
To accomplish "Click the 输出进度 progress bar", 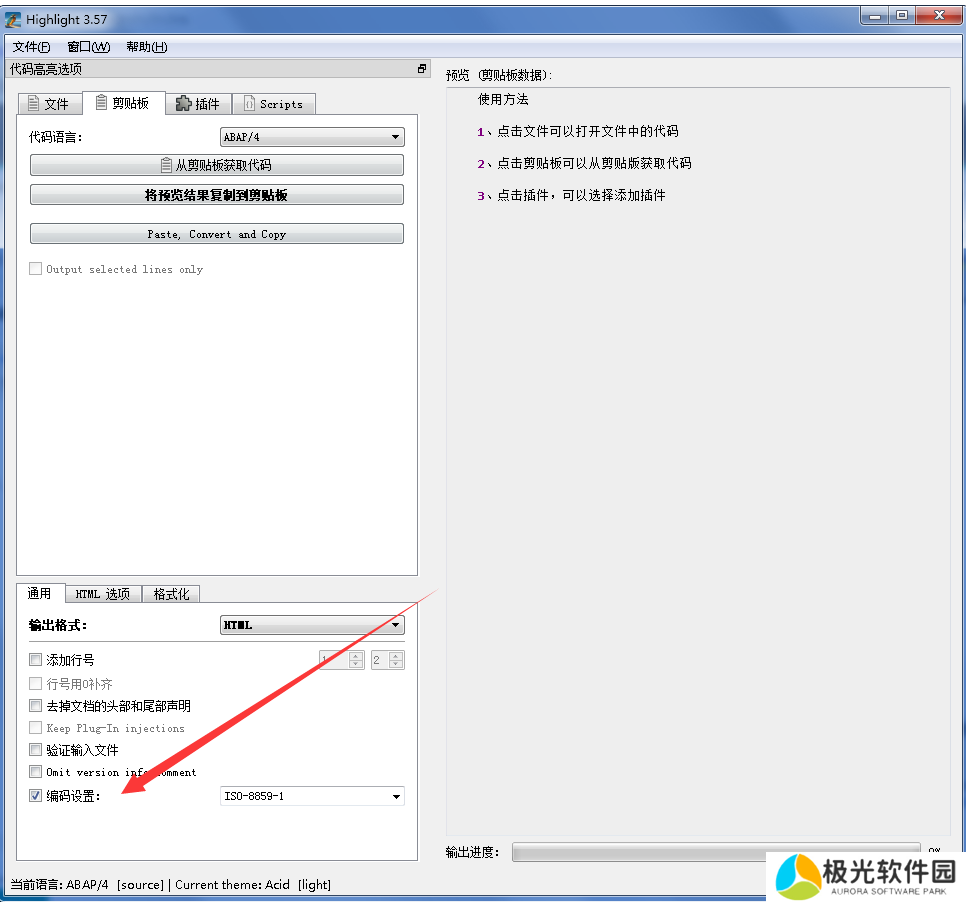I will 716,852.
